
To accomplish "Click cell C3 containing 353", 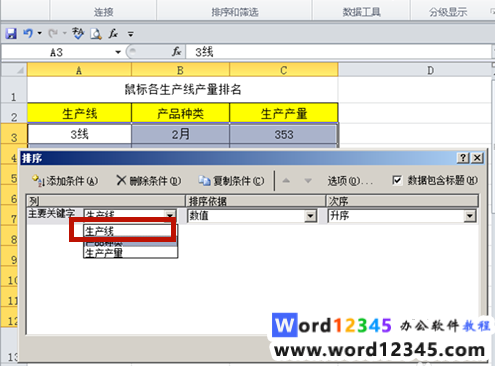I will click(x=284, y=134).
